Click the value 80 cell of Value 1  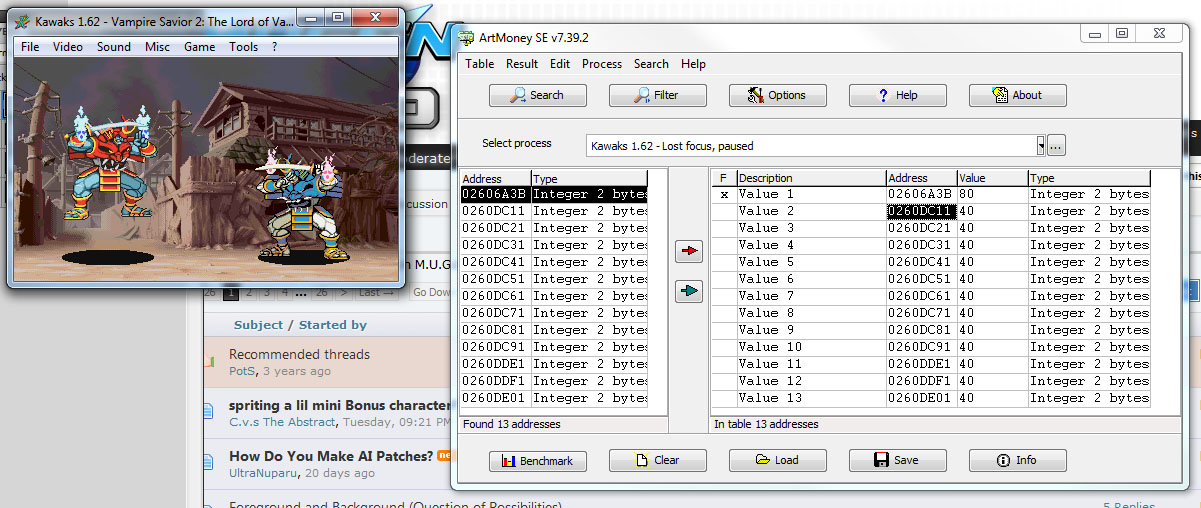[x=992, y=195]
